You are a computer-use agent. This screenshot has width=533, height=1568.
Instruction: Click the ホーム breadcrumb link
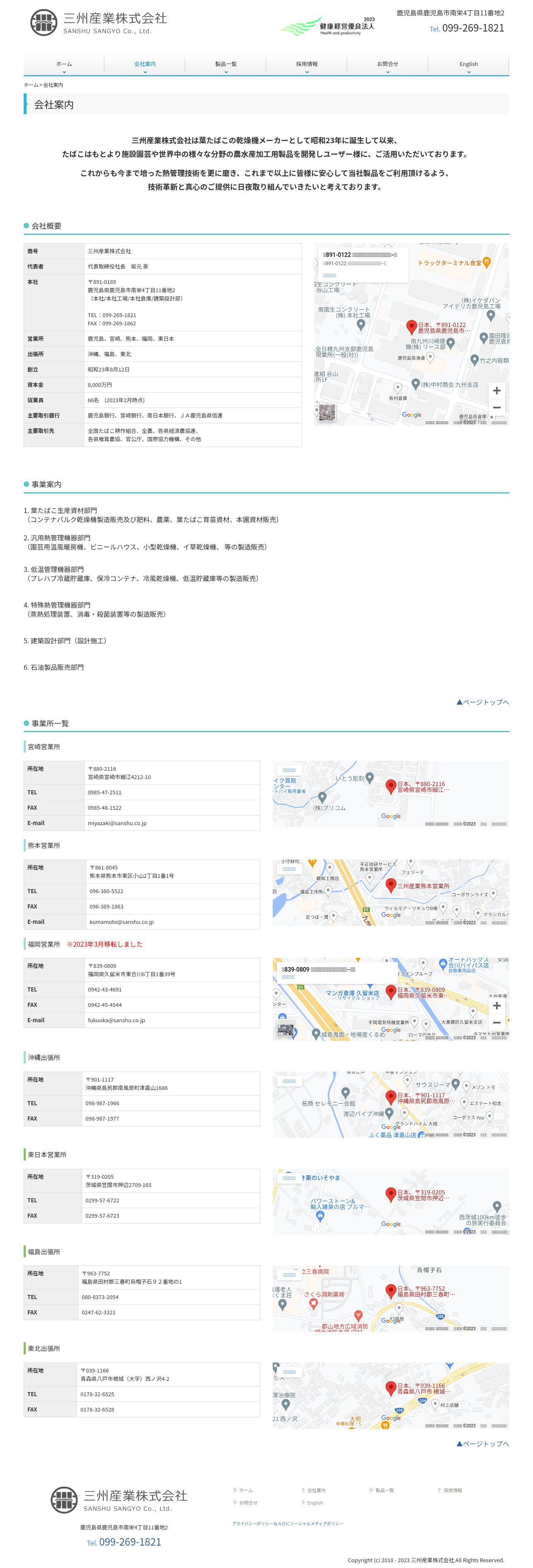tap(30, 85)
